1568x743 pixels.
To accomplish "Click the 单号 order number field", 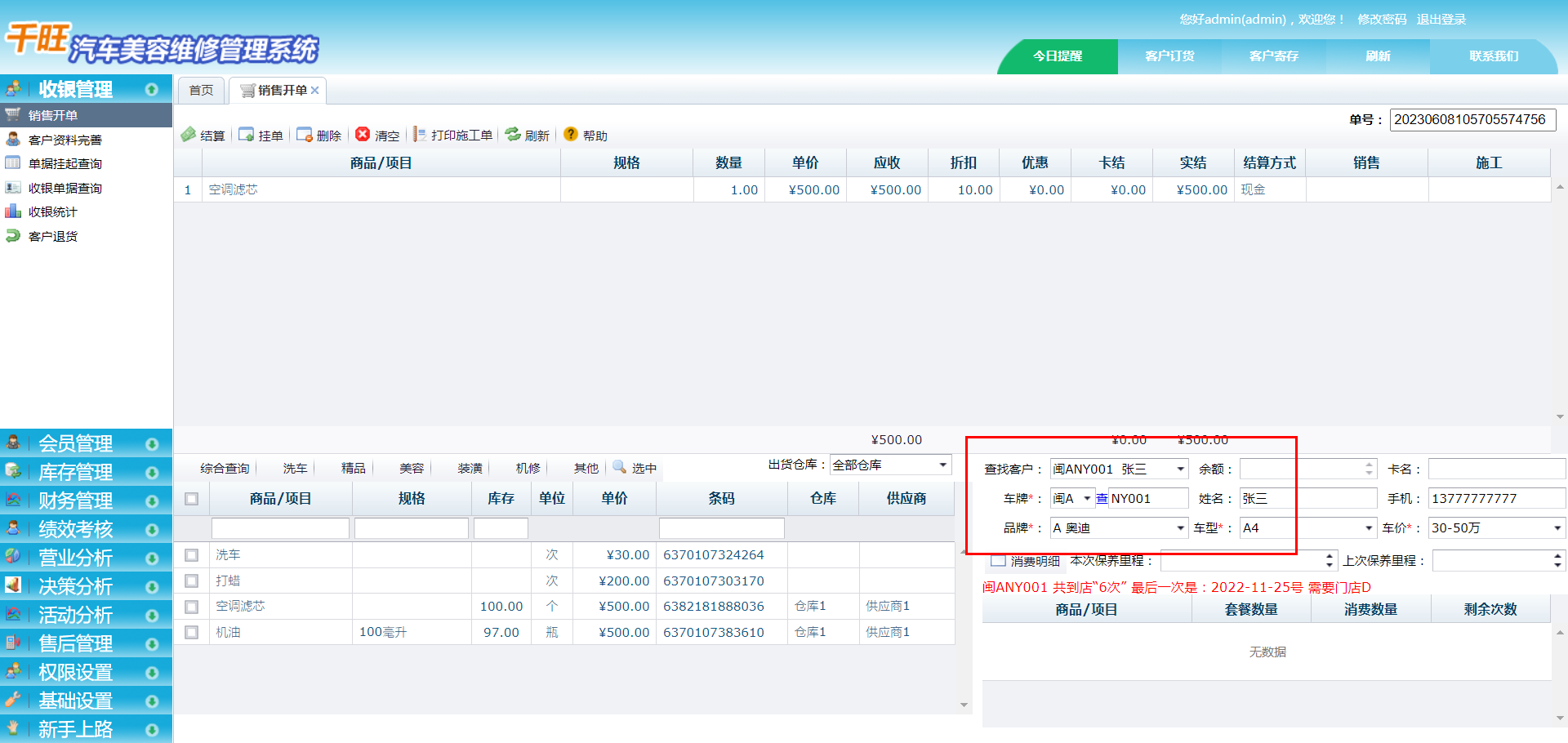I will 1473,119.
